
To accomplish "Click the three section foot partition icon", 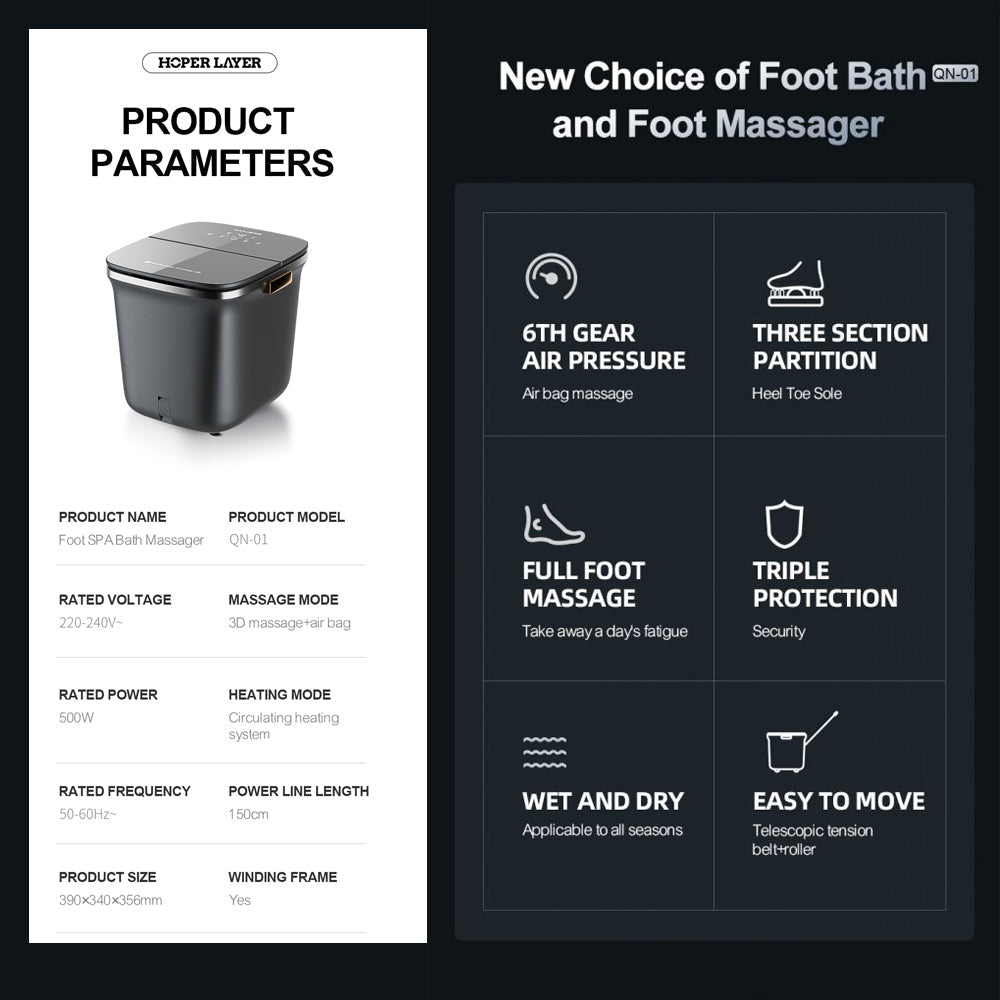I will pyautogui.click(x=795, y=283).
